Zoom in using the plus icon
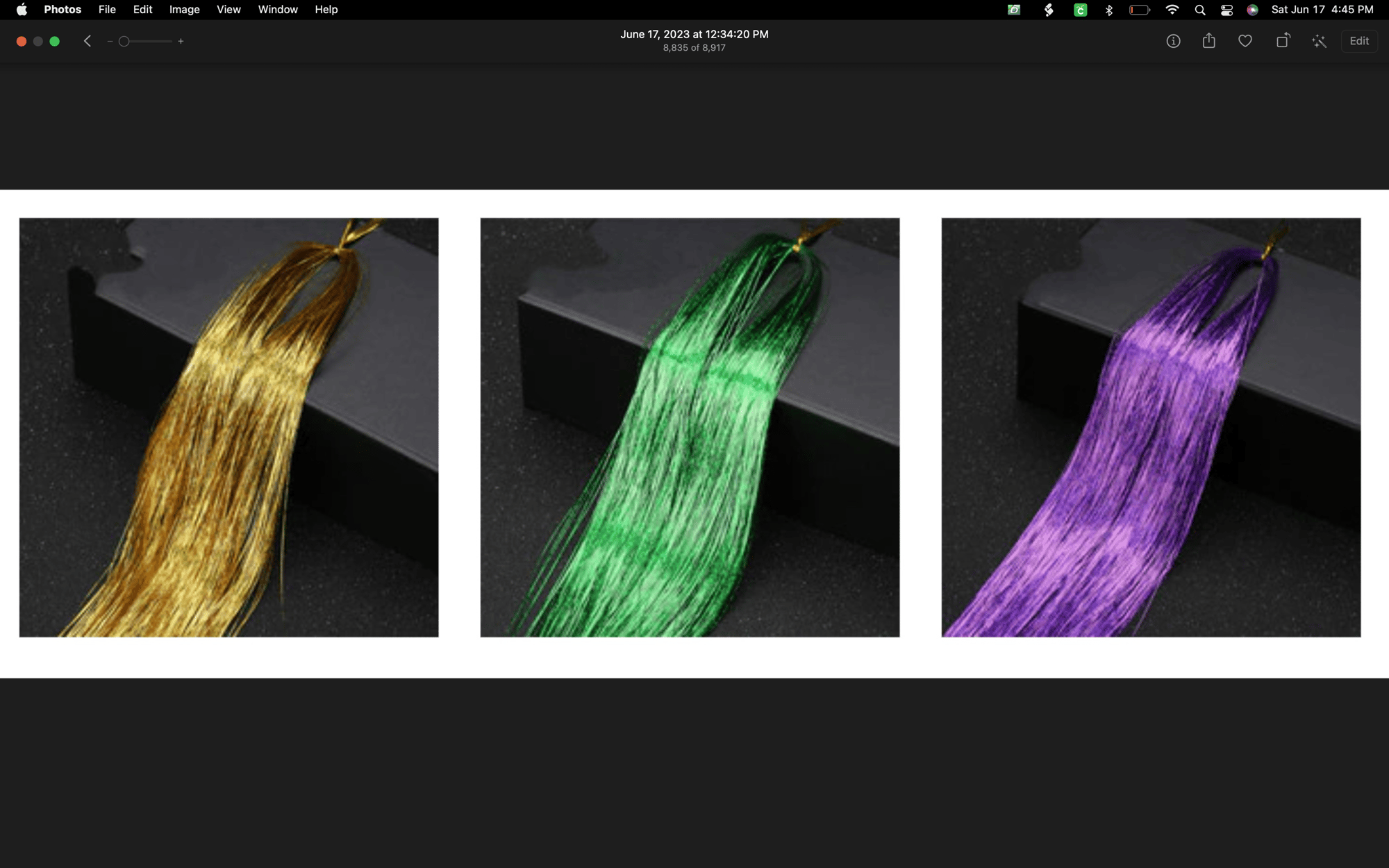The width and height of the screenshot is (1389, 868). click(181, 42)
